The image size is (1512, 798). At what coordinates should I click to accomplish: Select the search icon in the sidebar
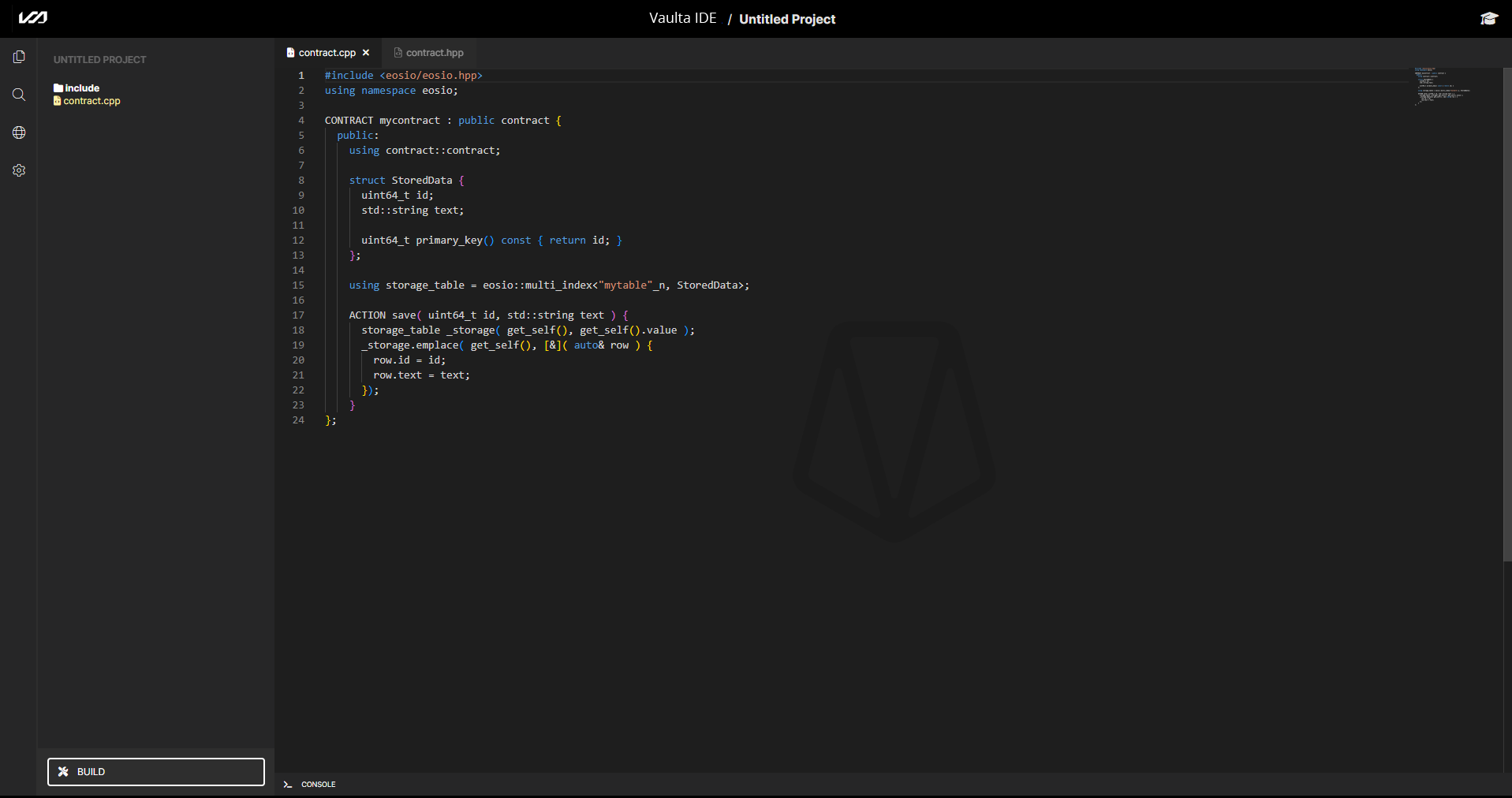pos(18,95)
